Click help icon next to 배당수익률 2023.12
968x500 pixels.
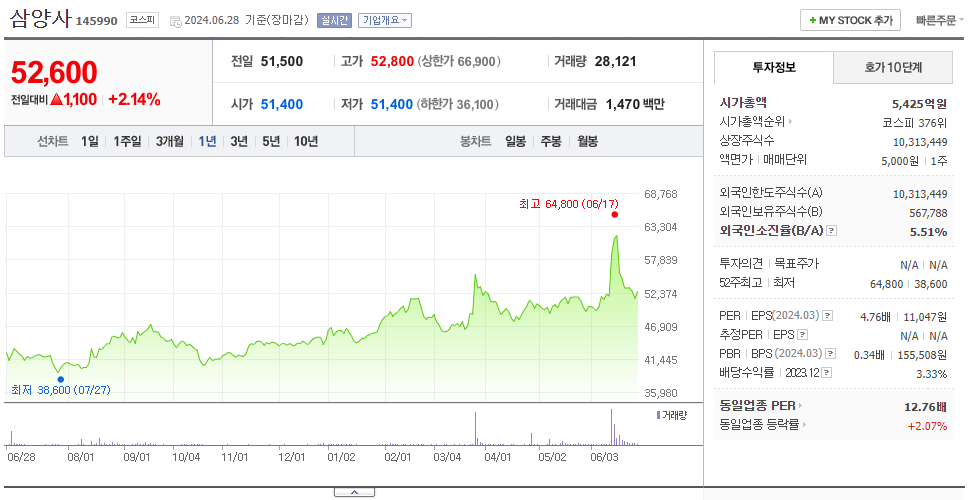[x=827, y=373]
